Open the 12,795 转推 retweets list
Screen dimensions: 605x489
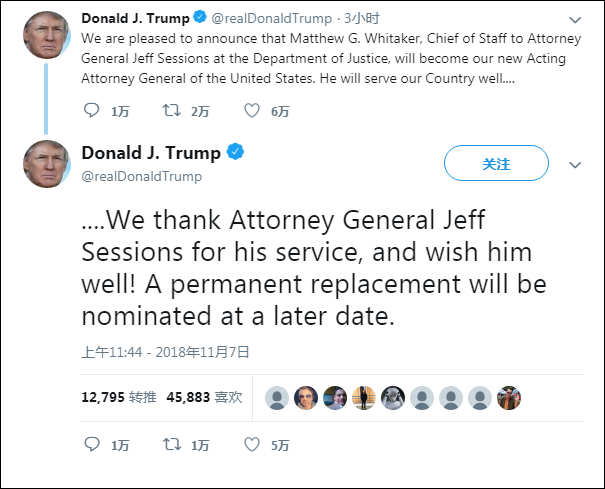[115, 397]
